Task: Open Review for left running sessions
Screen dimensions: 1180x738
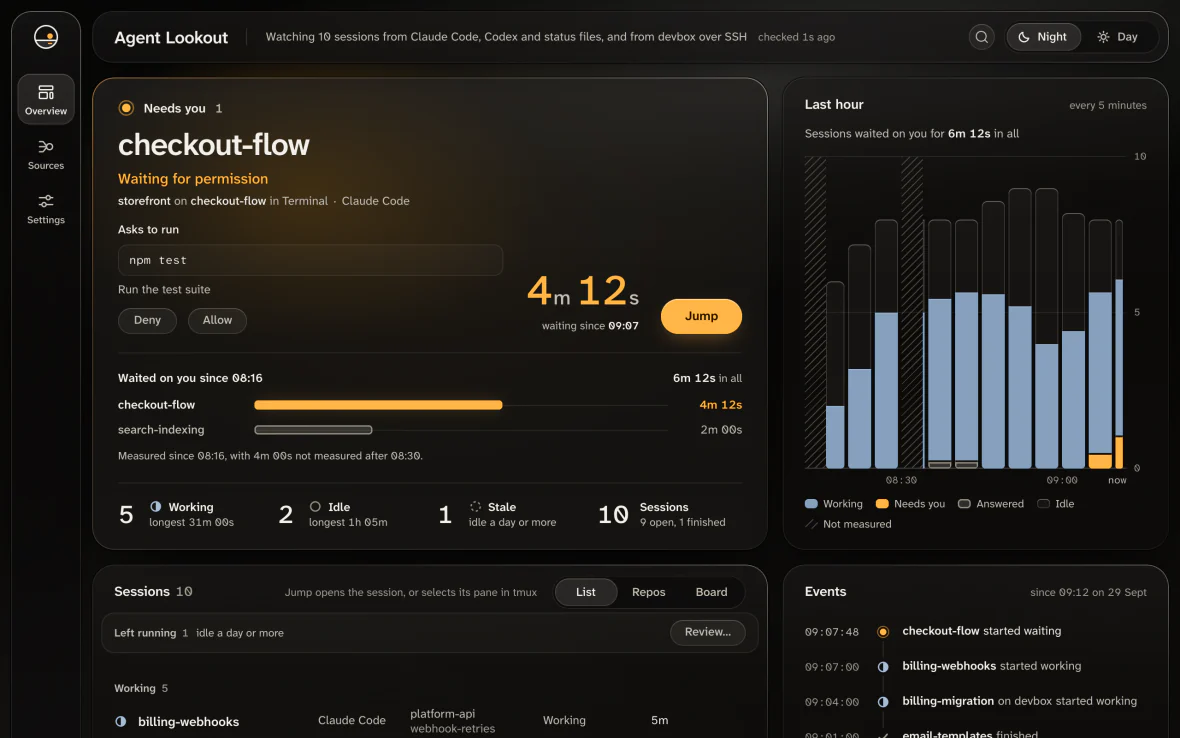Action: click(707, 633)
